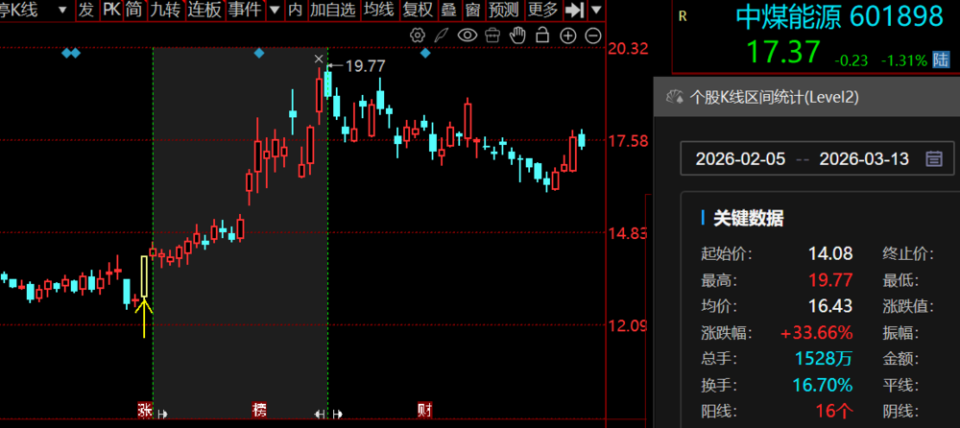Screen dimensions: 960x428
Task: Click the 均价 value 16.43
Action: coord(830,306)
